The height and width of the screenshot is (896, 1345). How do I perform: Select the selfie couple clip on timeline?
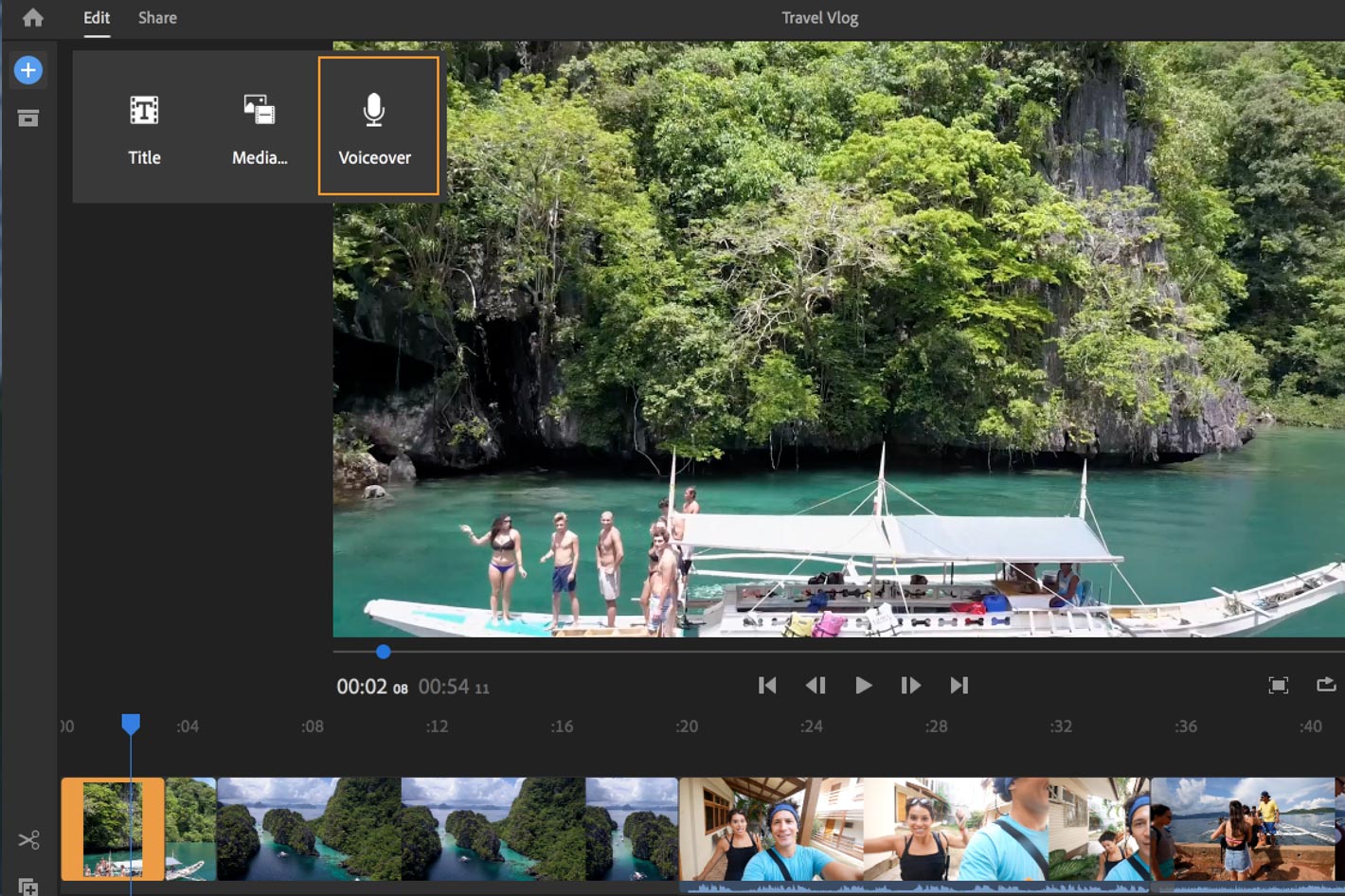point(914,829)
